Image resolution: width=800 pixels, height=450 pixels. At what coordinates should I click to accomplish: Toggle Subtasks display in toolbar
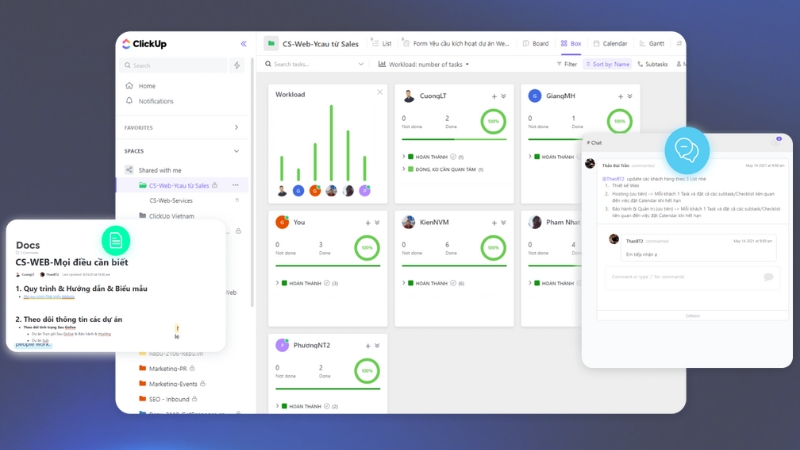pyautogui.click(x=652, y=64)
